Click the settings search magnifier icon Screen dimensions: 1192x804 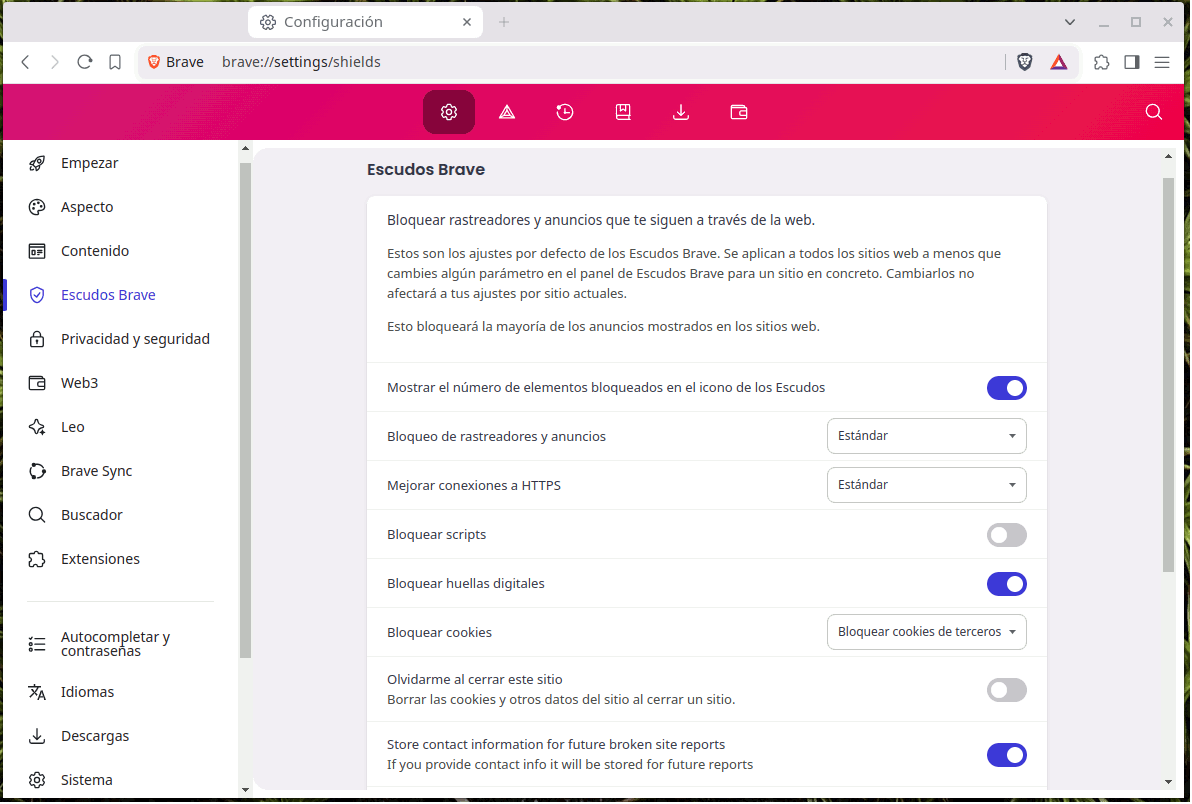1153,112
